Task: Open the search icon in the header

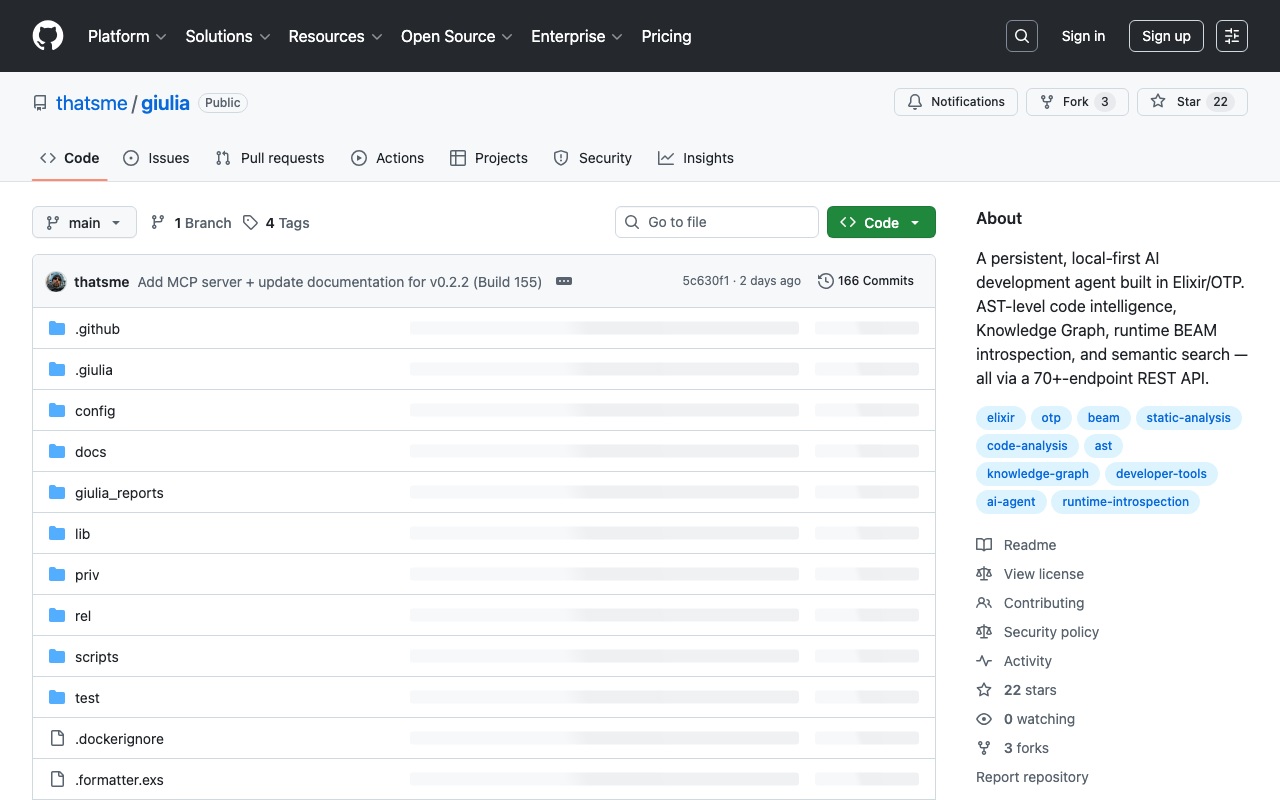Action: [x=1021, y=35]
